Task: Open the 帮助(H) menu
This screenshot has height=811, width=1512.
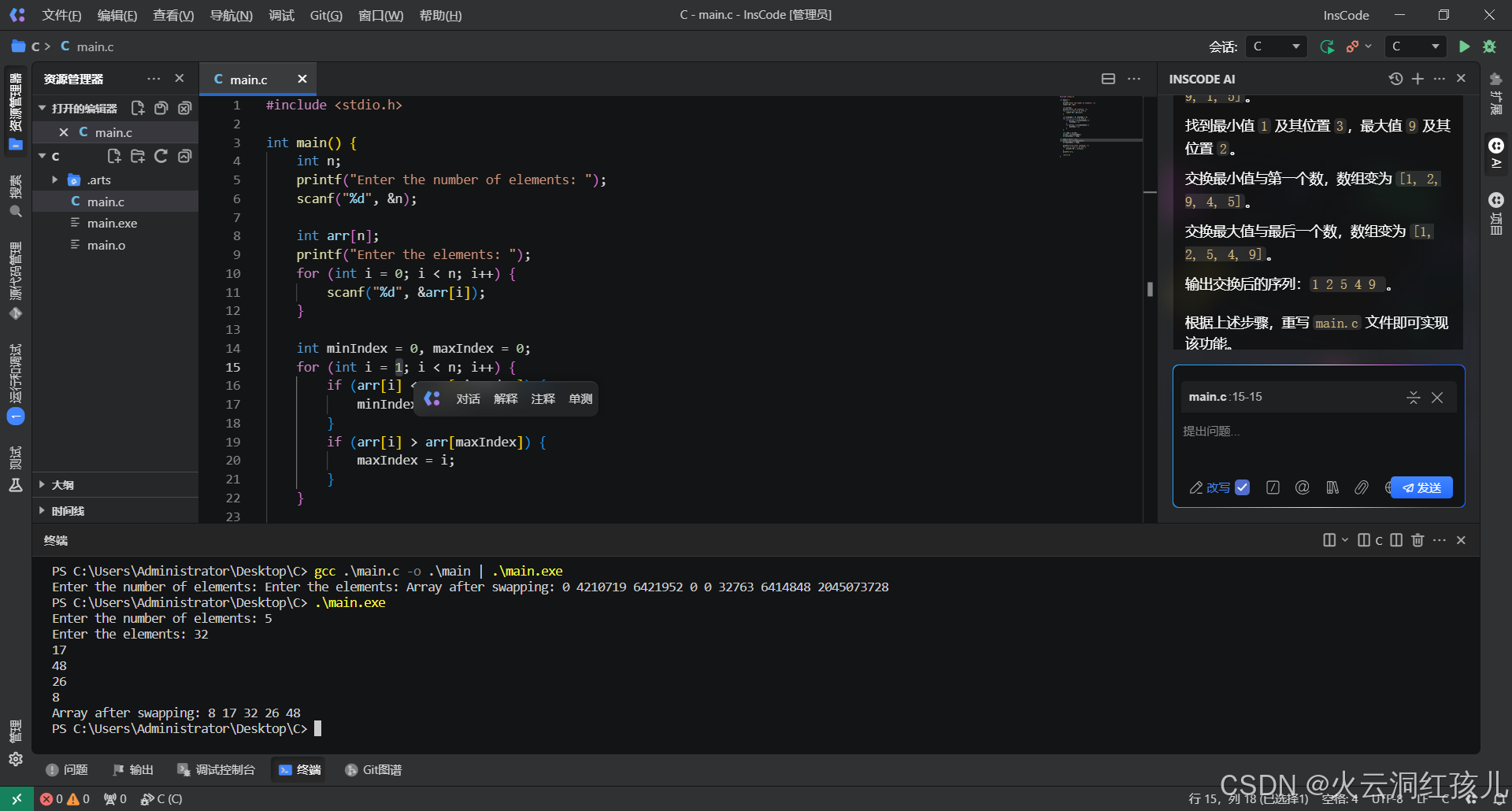Action: (441, 15)
